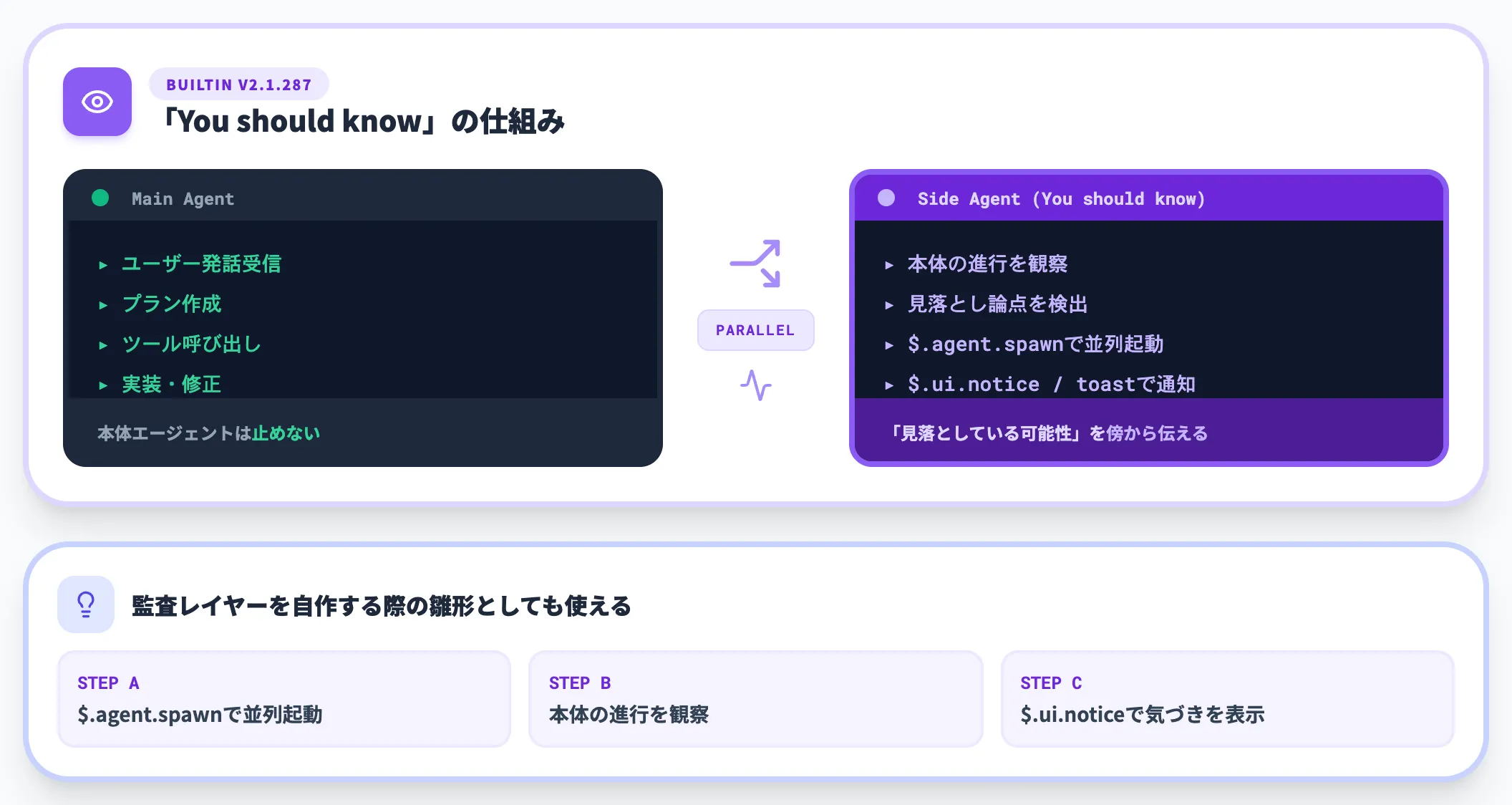The width and height of the screenshot is (1512, 805).
Task: Click $.agent.spawnで並列起動 in the STEP A card
Action: 200,714
